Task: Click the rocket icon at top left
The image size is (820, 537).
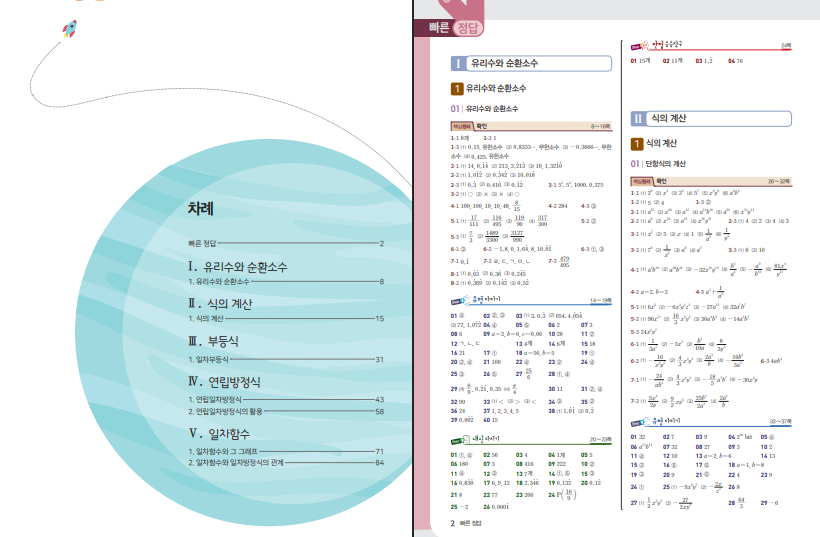Action: point(70,30)
